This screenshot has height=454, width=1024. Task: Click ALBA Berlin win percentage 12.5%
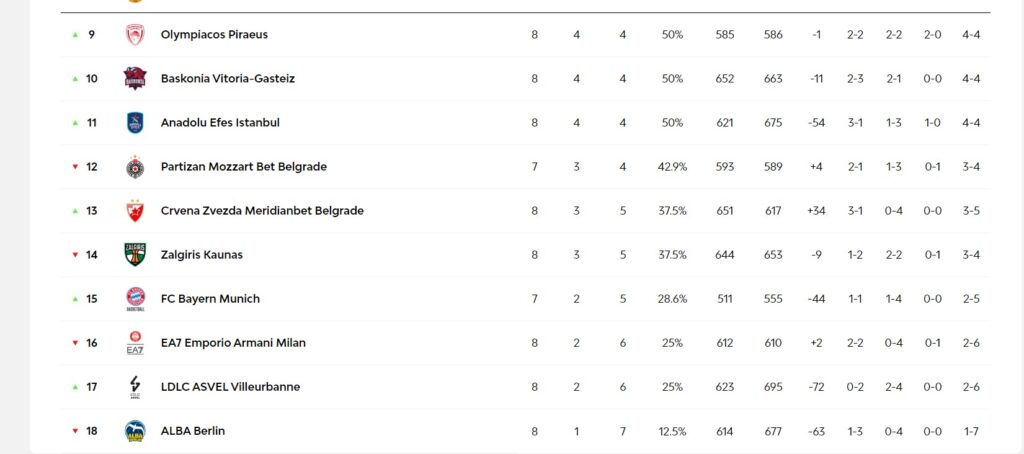coord(672,431)
